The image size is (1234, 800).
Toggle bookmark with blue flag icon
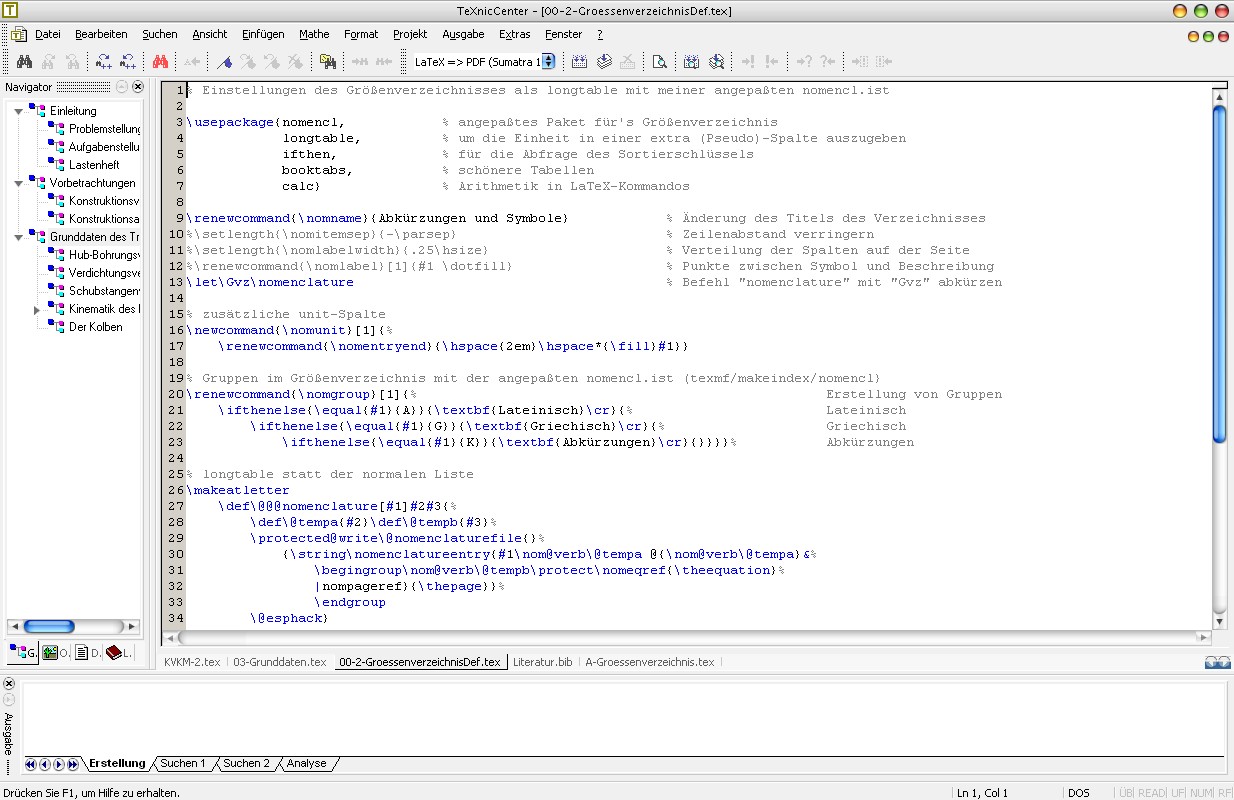(225, 62)
